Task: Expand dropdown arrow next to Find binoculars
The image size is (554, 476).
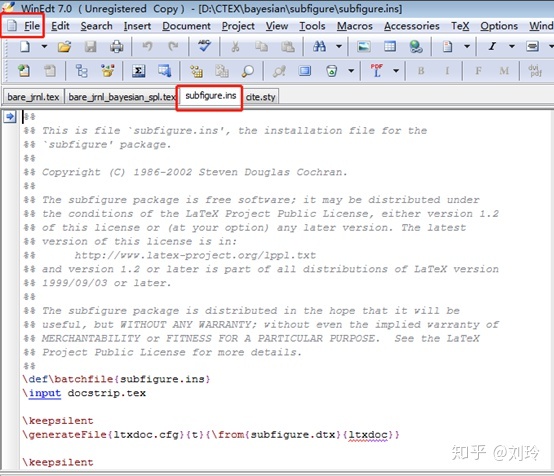Action: click(339, 46)
